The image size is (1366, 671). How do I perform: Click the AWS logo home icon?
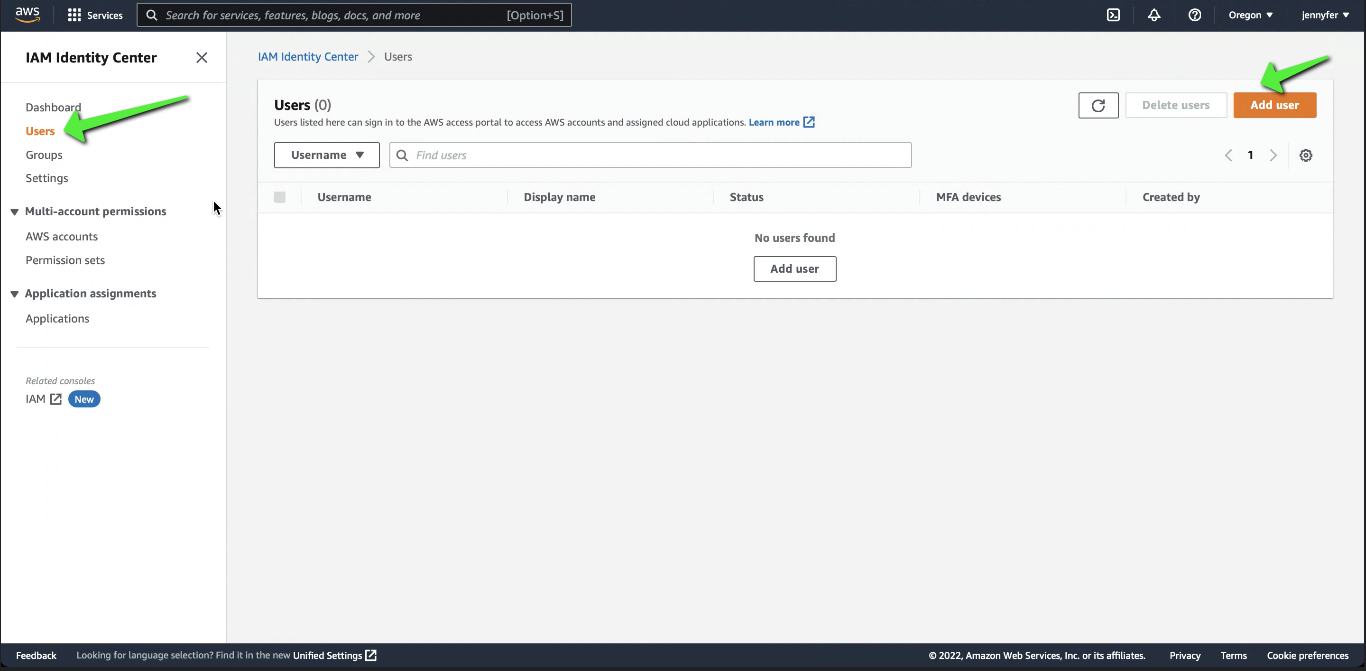27,15
